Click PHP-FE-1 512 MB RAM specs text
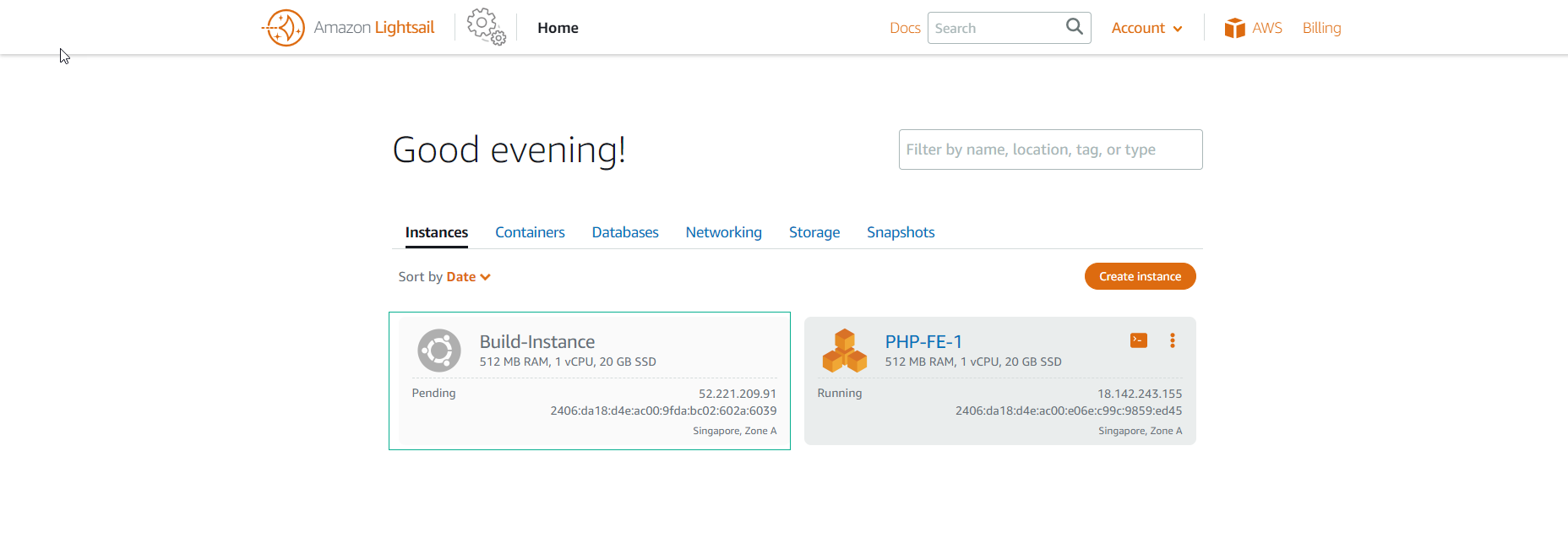This screenshot has height=560, width=1568. click(973, 362)
